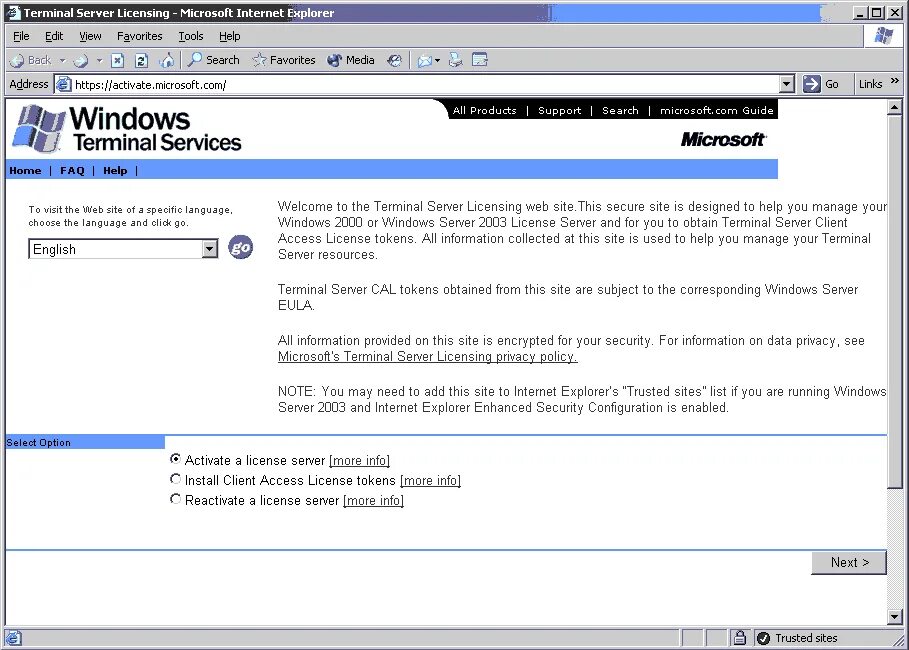Open Terminal Server Licensing privacy policy link
The image size is (909, 650).
[428, 357]
